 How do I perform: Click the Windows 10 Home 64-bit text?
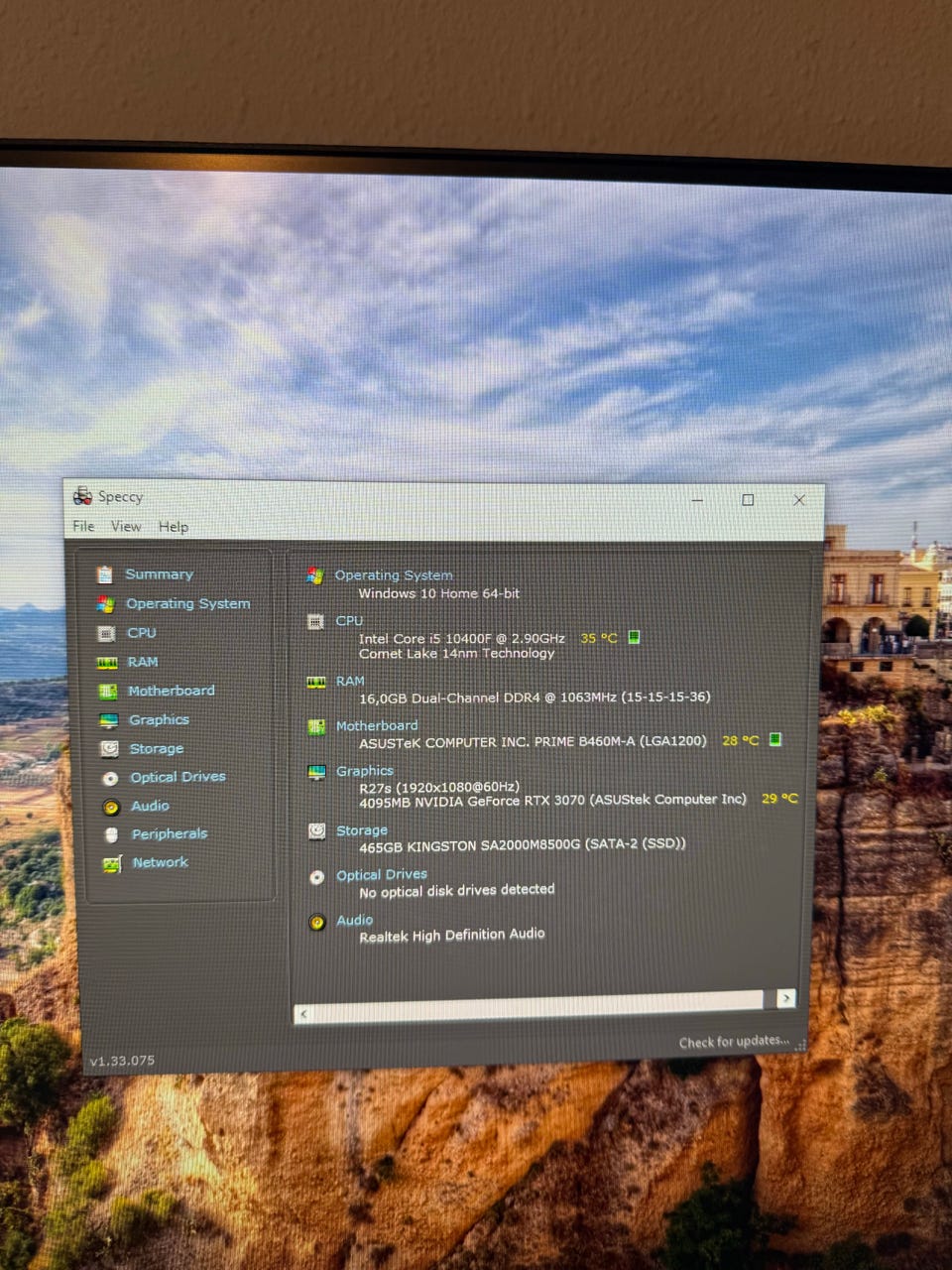[438, 593]
